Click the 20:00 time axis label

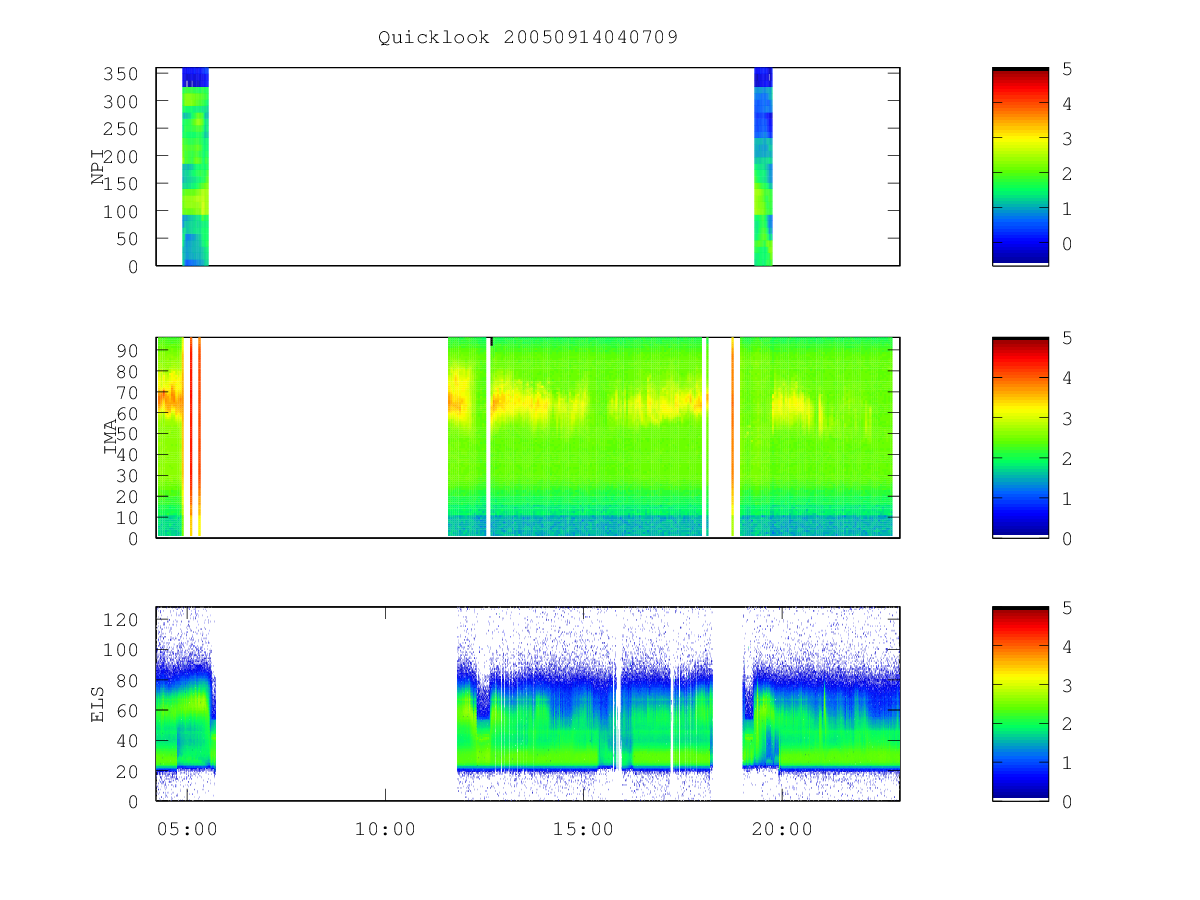point(780,828)
